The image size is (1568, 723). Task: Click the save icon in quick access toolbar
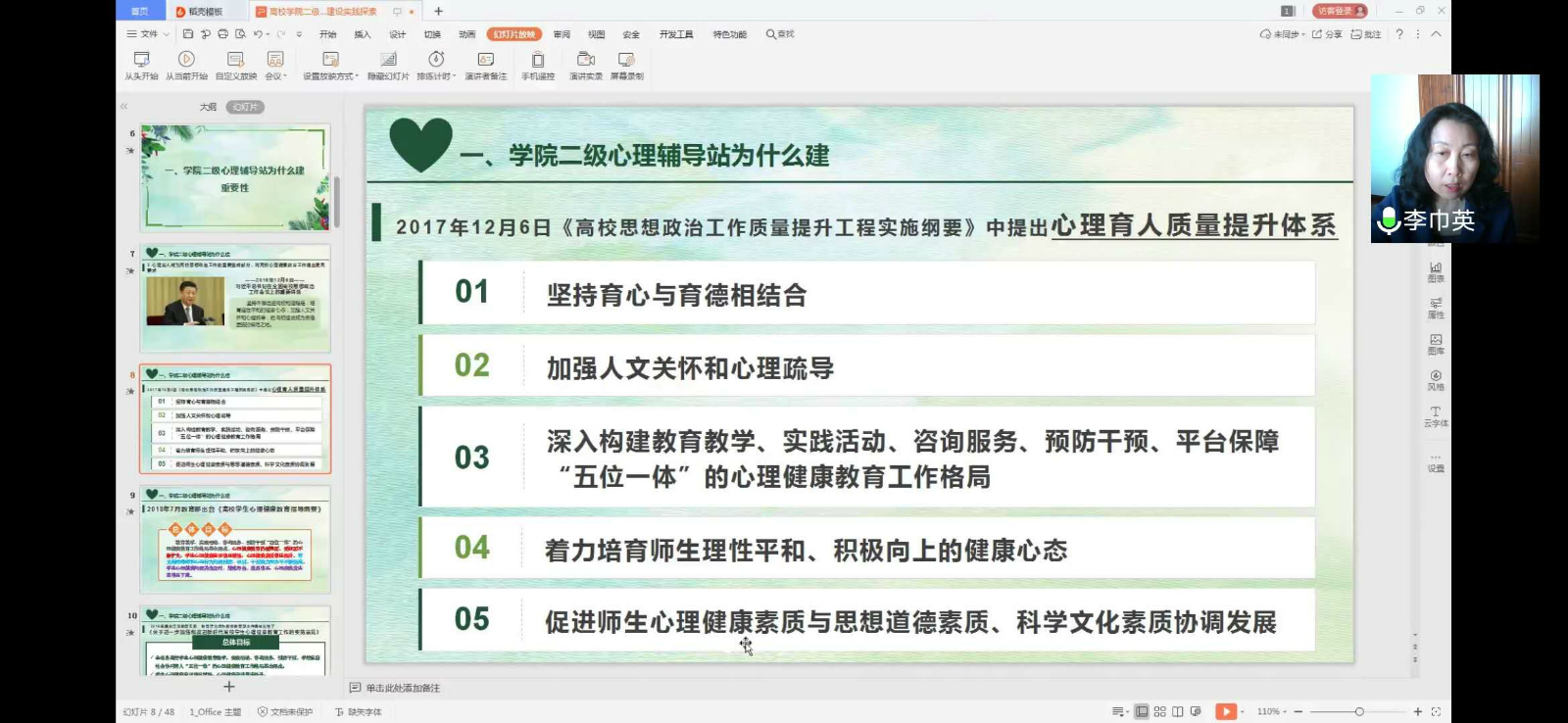pyautogui.click(x=188, y=34)
